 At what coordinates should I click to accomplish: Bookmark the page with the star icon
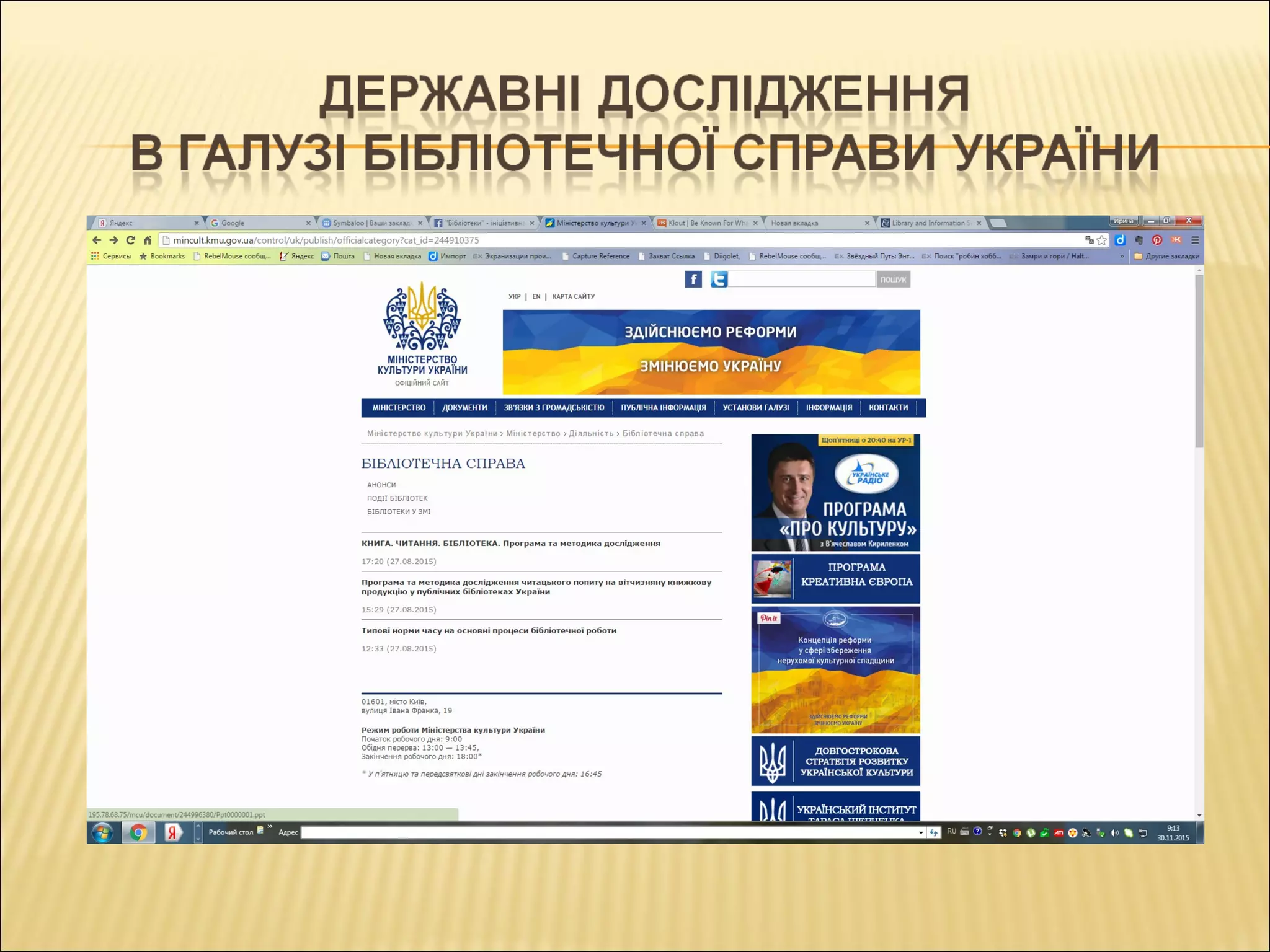pyautogui.click(x=1101, y=240)
